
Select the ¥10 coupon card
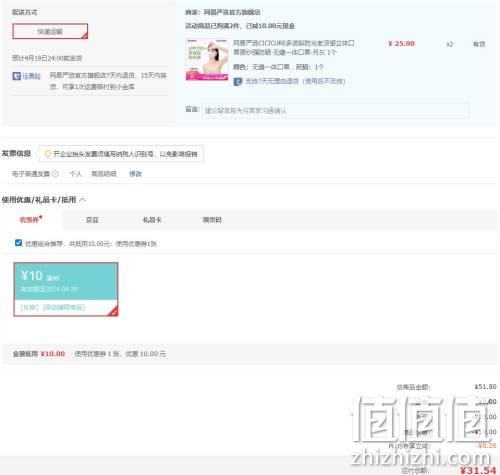pos(66,289)
